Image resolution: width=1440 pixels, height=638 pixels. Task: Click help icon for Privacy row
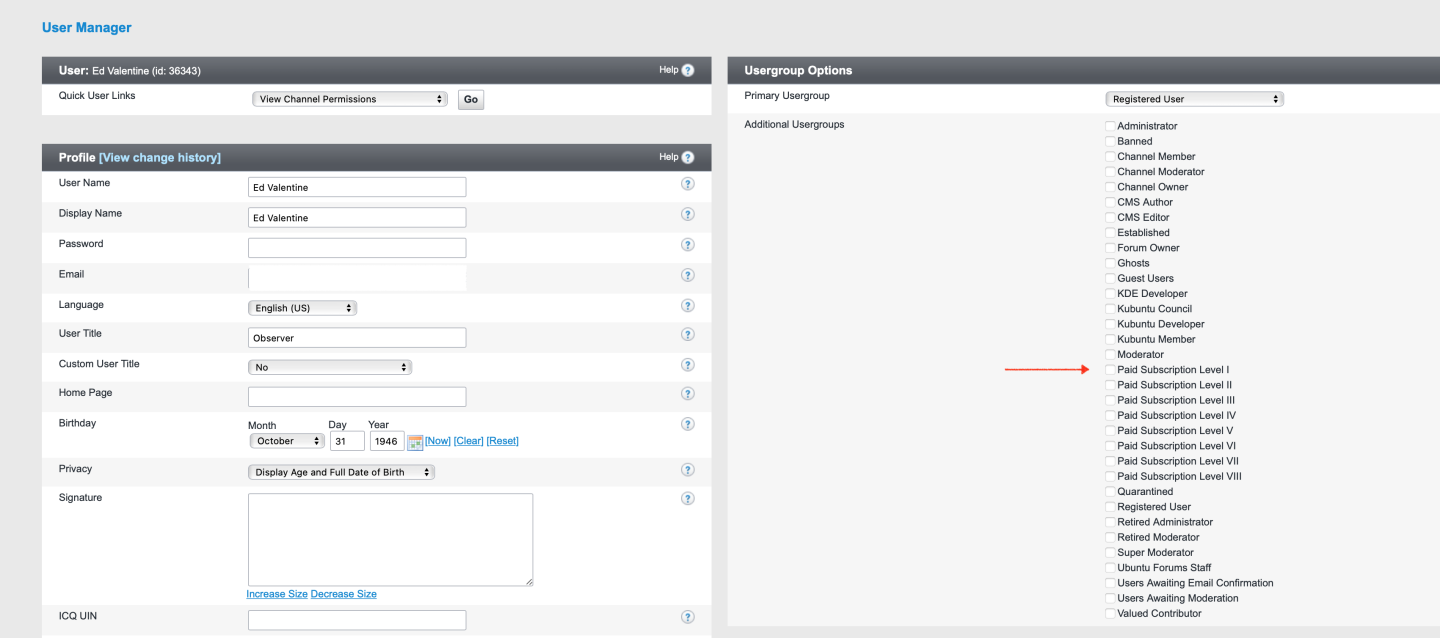(688, 470)
